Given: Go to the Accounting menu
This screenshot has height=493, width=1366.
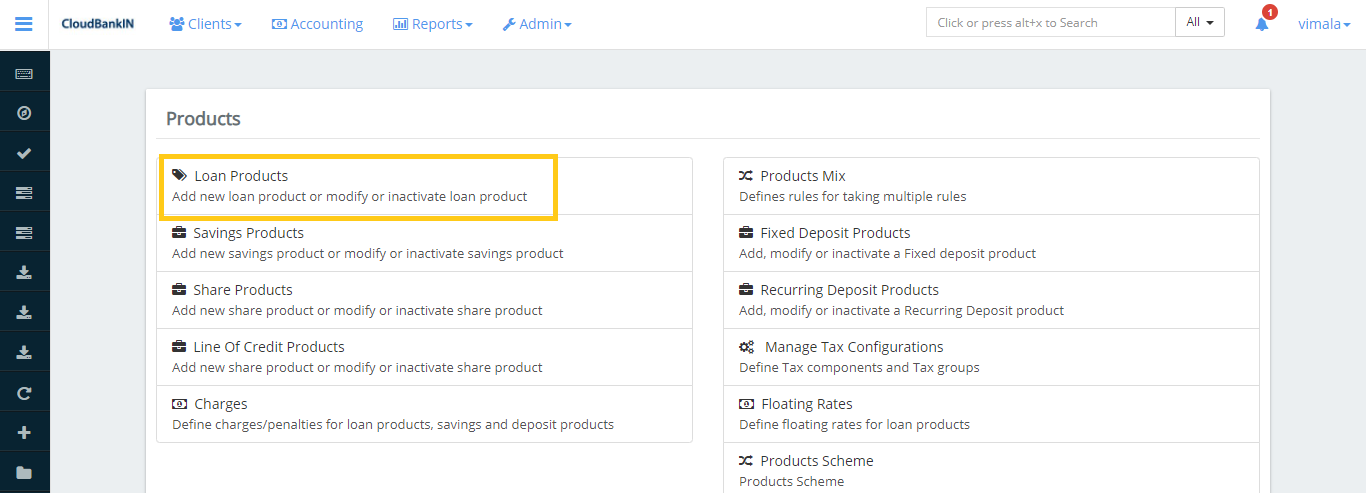Looking at the screenshot, I should click(x=317, y=24).
